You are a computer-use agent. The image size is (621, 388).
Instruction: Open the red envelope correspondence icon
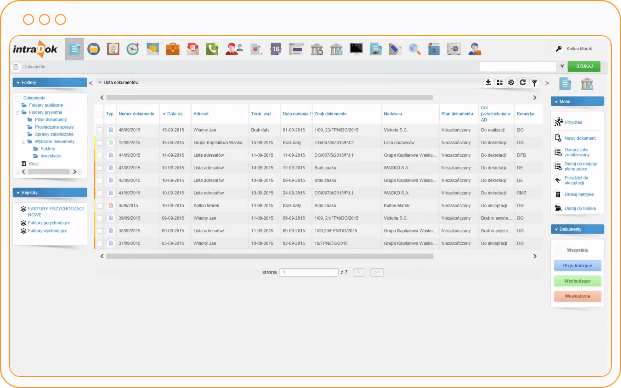pyautogui.click(x=192, y=49)
